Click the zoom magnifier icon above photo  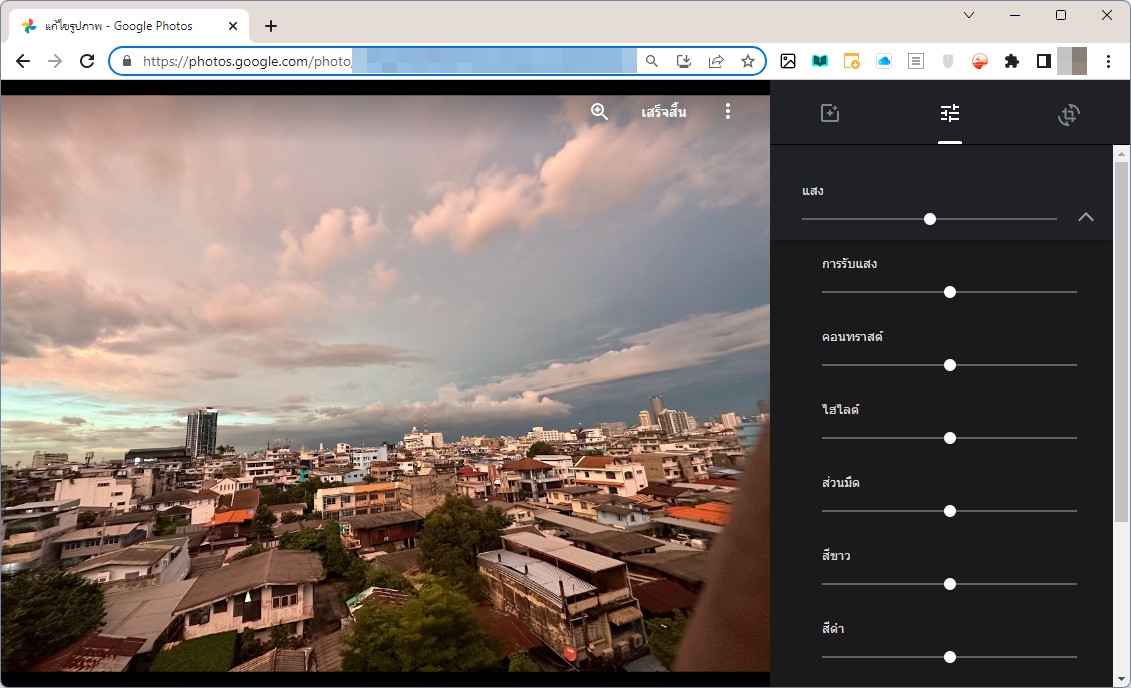599,112
